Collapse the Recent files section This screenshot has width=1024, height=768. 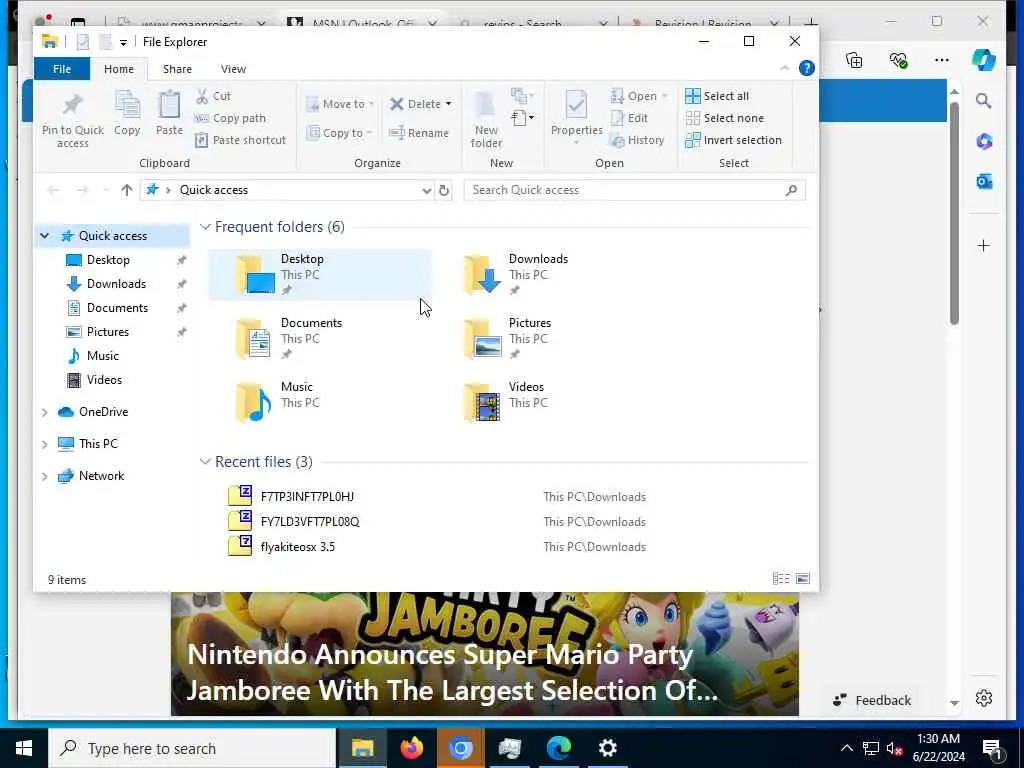coord(205,462)
